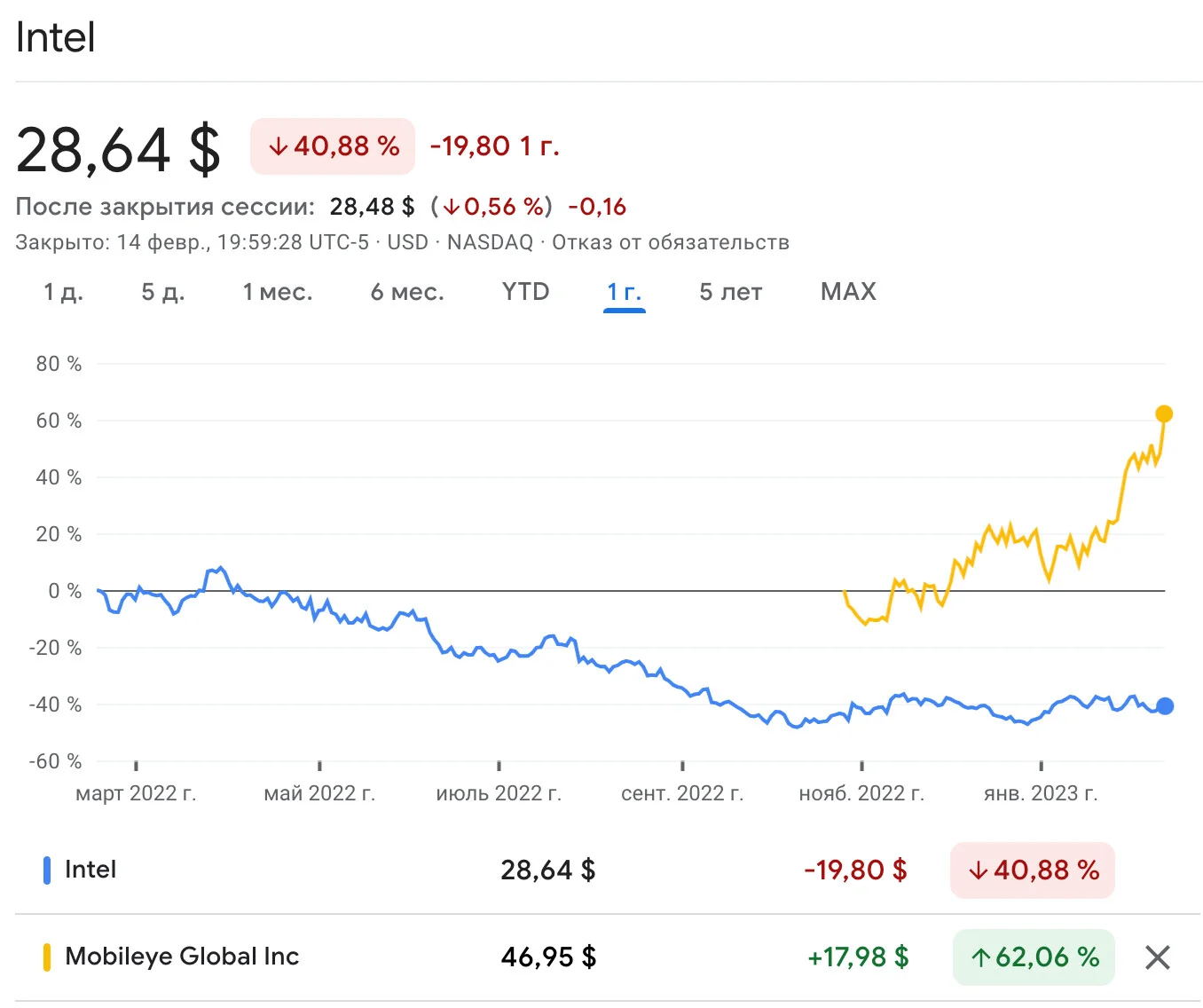Click the март 2022 г. axis label

136,793
